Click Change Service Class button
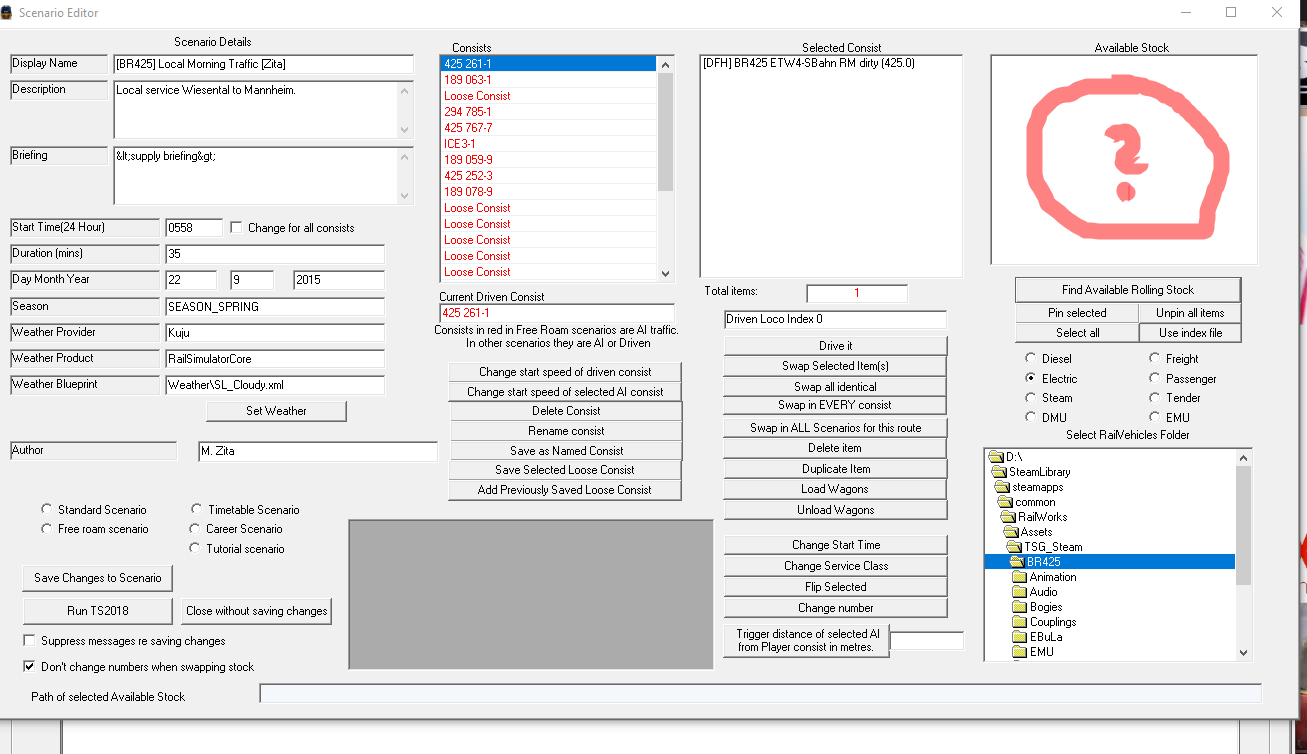 (x=835, y=566)
